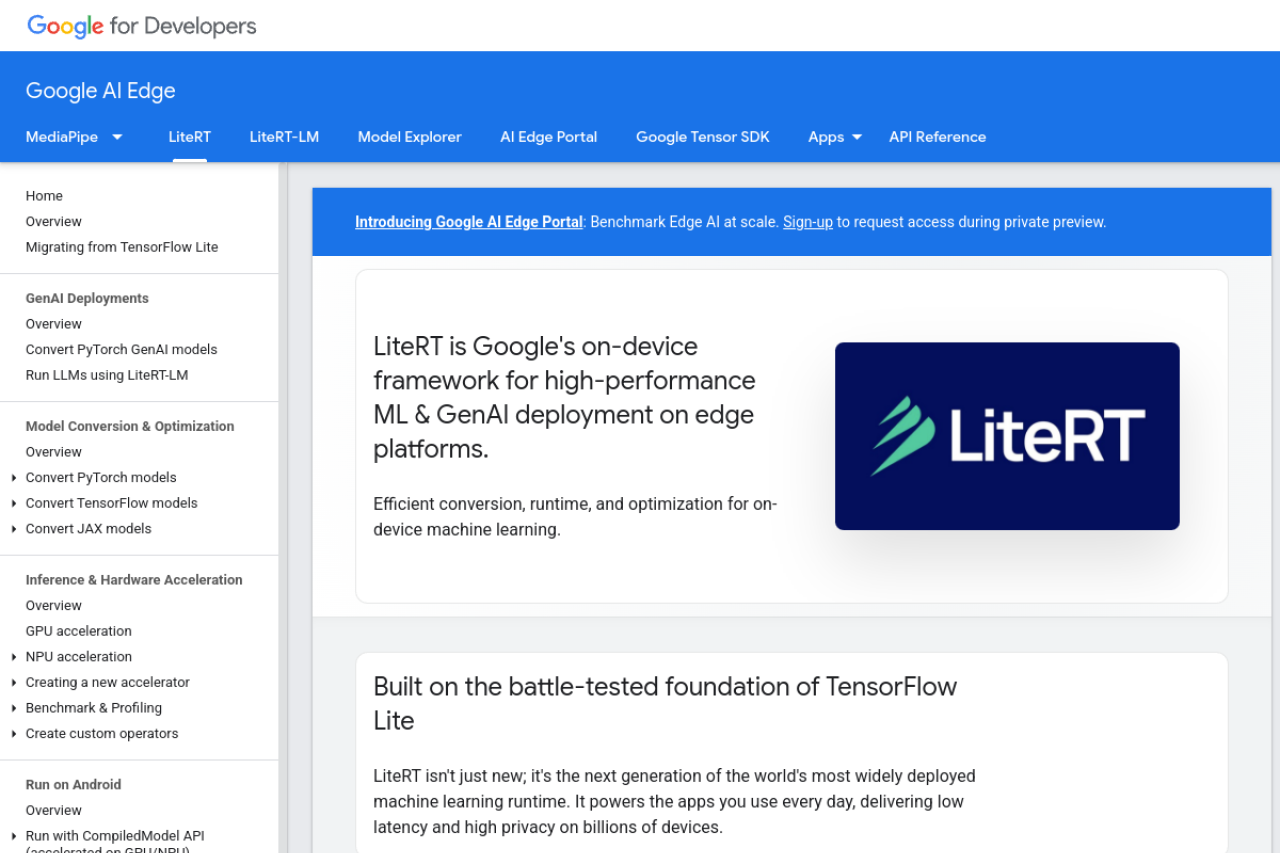Open the Apps dropdown arrow
This screenshot has width=1280, height=853.
[857, 137]
